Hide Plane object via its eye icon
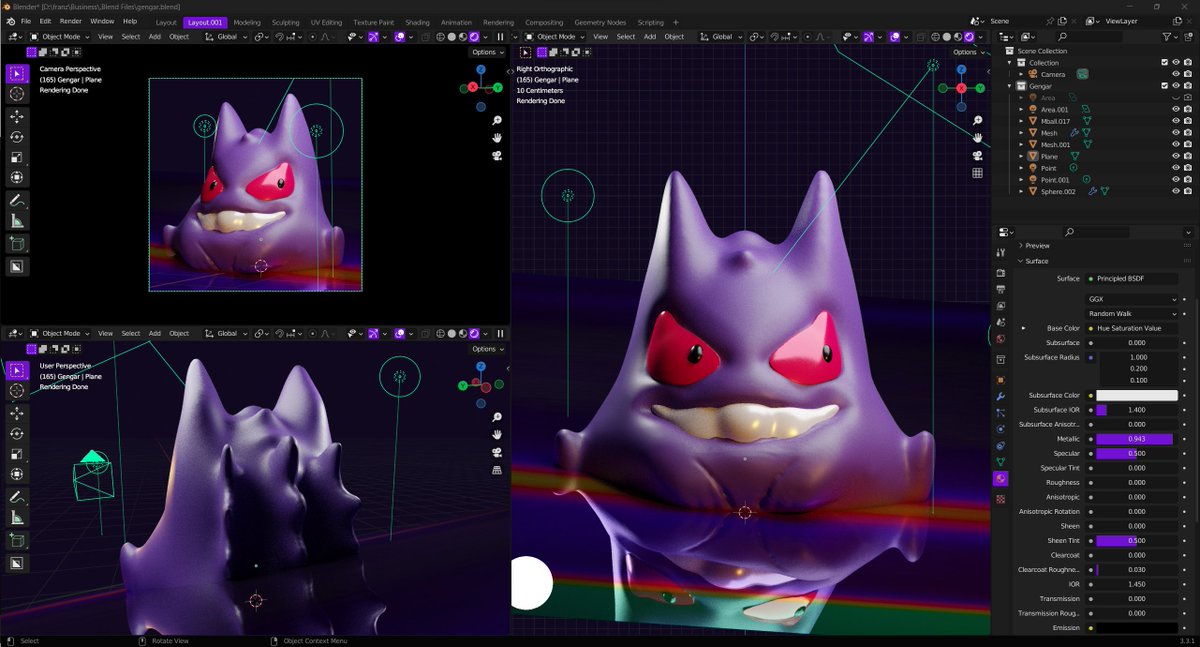This screenshot has width=1200, height=647. point(1176,156)
